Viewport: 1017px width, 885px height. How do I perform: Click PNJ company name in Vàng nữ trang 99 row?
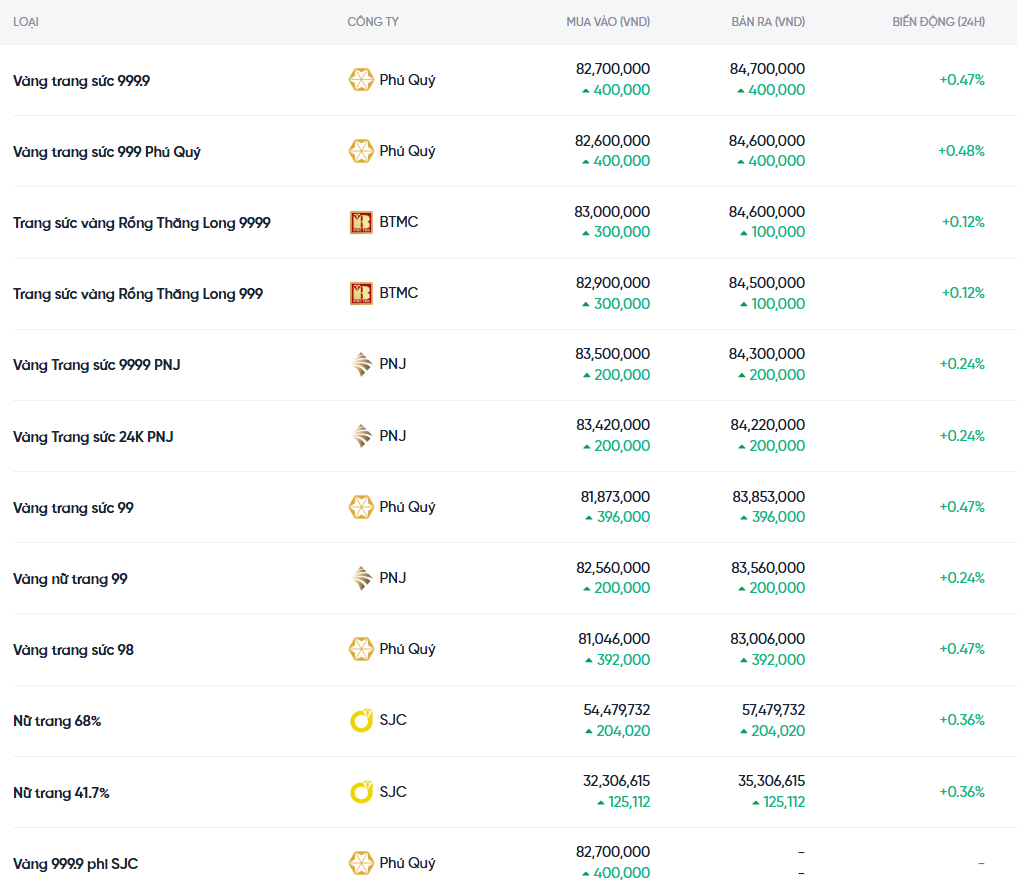pyautogui.click(x=392, y=577)
